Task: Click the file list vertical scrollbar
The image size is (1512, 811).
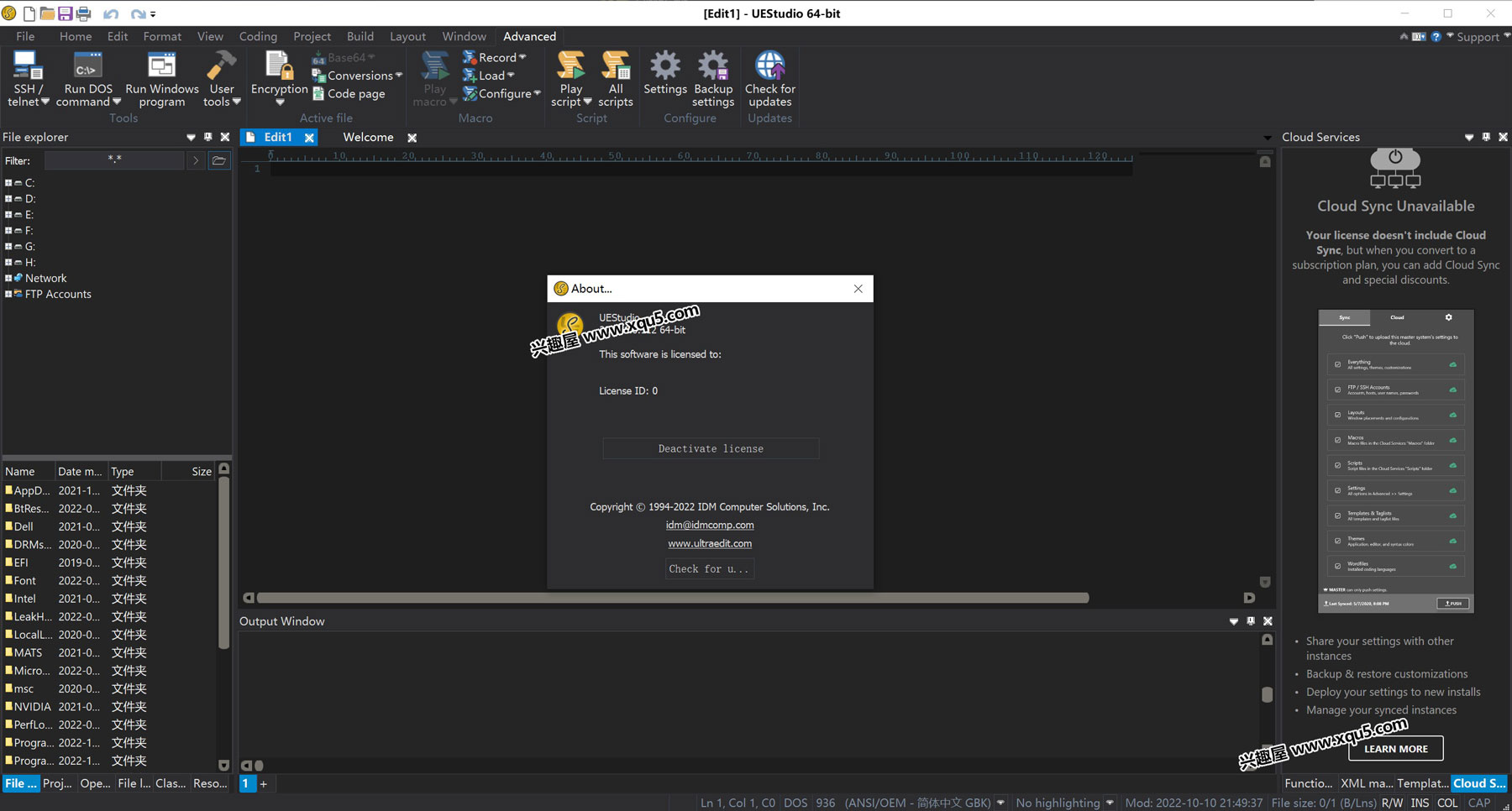Action: pyautogui.click(x=223, y=562)
